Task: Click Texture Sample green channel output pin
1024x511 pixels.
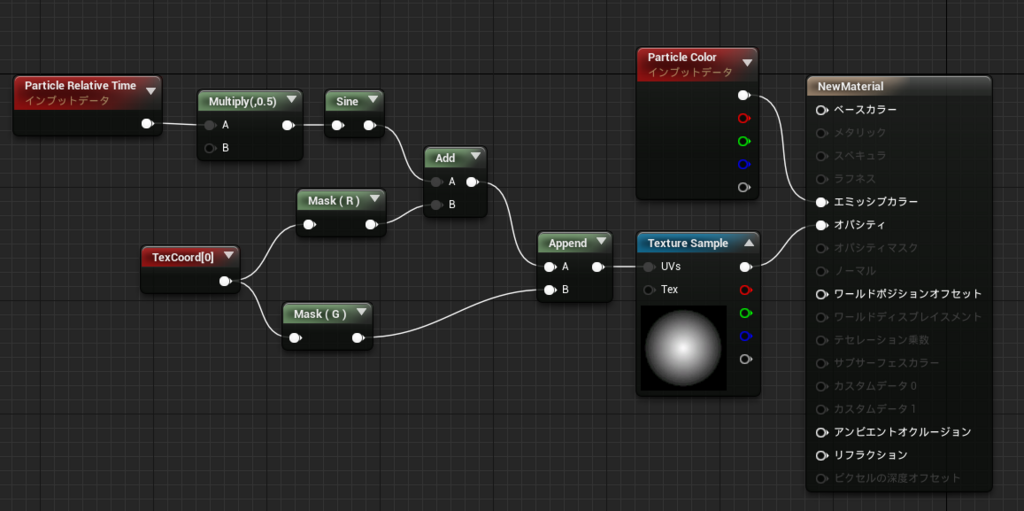Action: pyautogui.click(x=745, y=313)
